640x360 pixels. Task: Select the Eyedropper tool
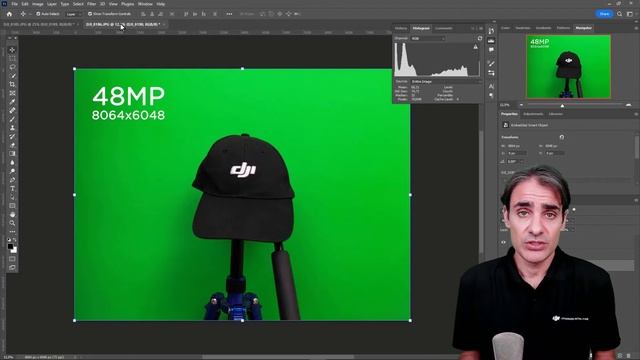pos(12,102)
